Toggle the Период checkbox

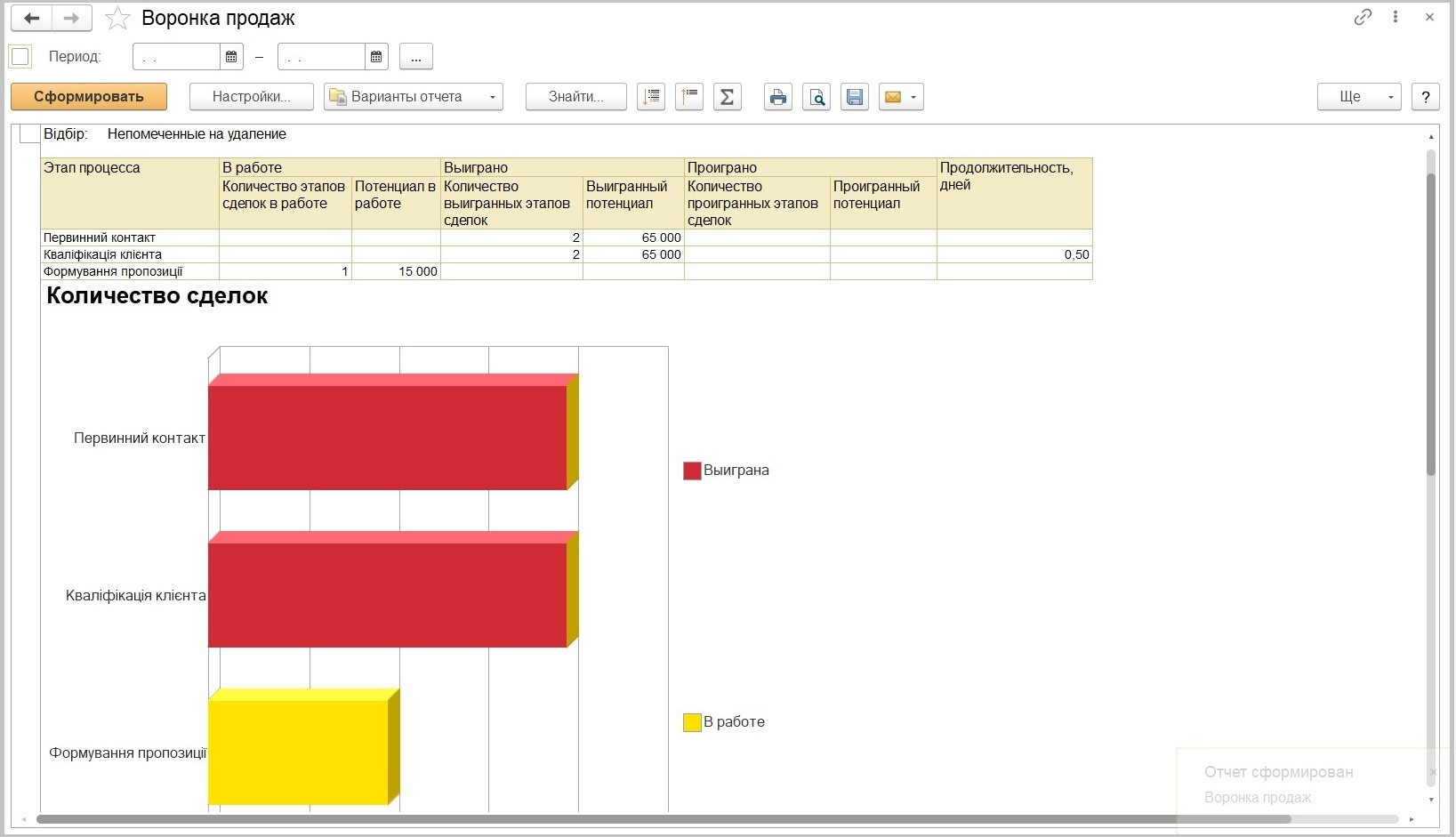(x=20, y=57)
